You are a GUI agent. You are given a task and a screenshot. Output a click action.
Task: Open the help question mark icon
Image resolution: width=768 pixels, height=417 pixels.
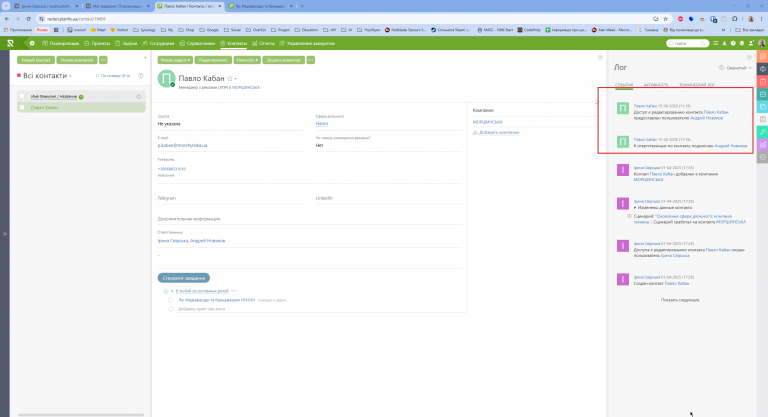tap(733, 43)
